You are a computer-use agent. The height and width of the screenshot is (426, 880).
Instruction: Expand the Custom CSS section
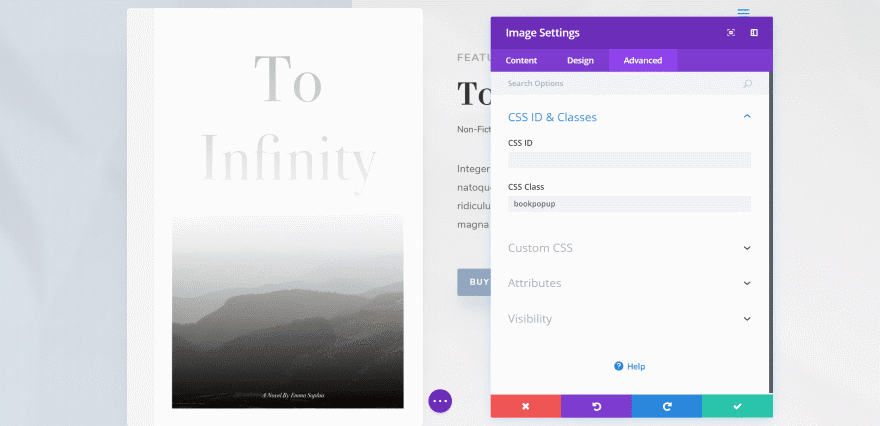pyautogui.click(x=629, y=248)
